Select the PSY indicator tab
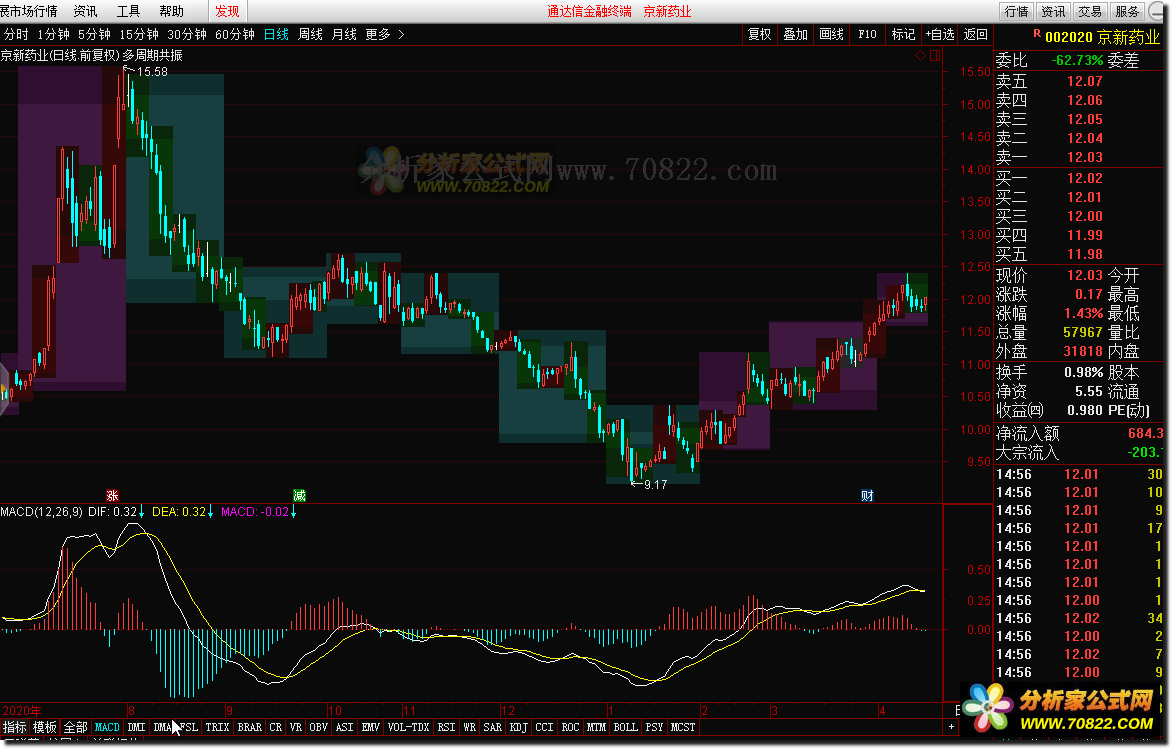 [x=654, y=727]
